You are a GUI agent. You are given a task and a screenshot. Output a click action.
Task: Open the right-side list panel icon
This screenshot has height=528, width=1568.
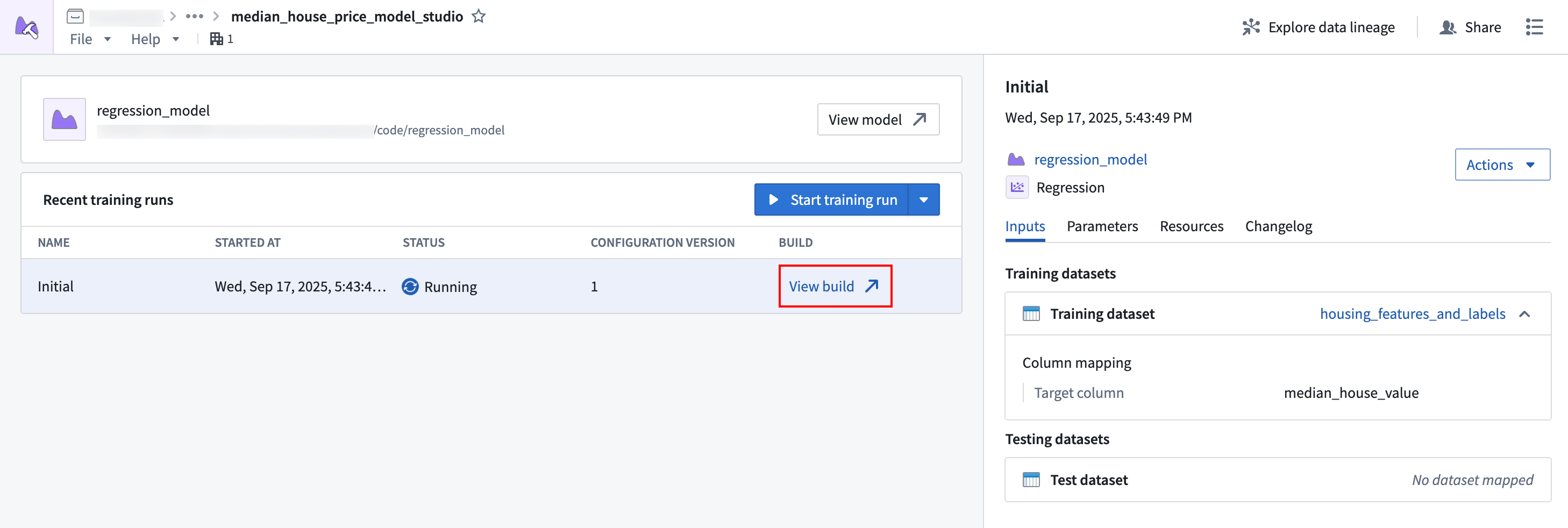click(1534, 27)
